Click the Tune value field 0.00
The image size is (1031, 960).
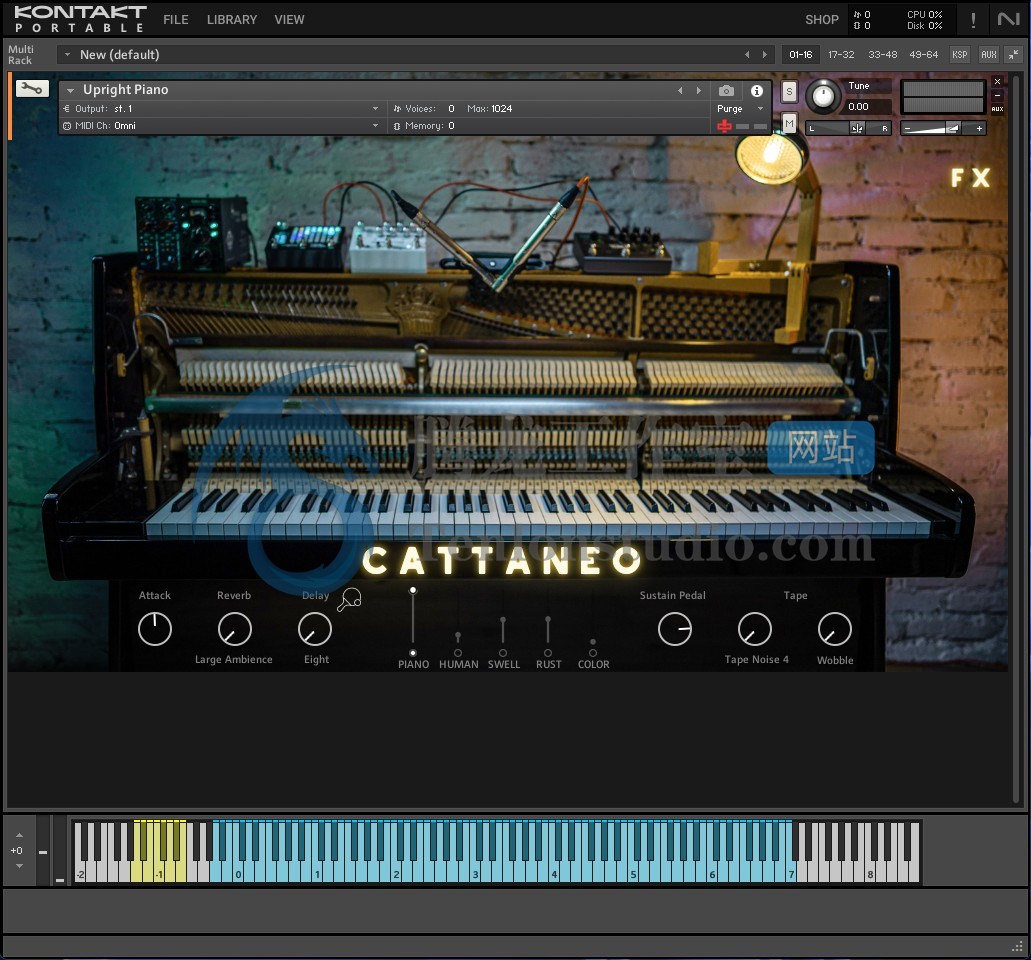coord(868,107)
